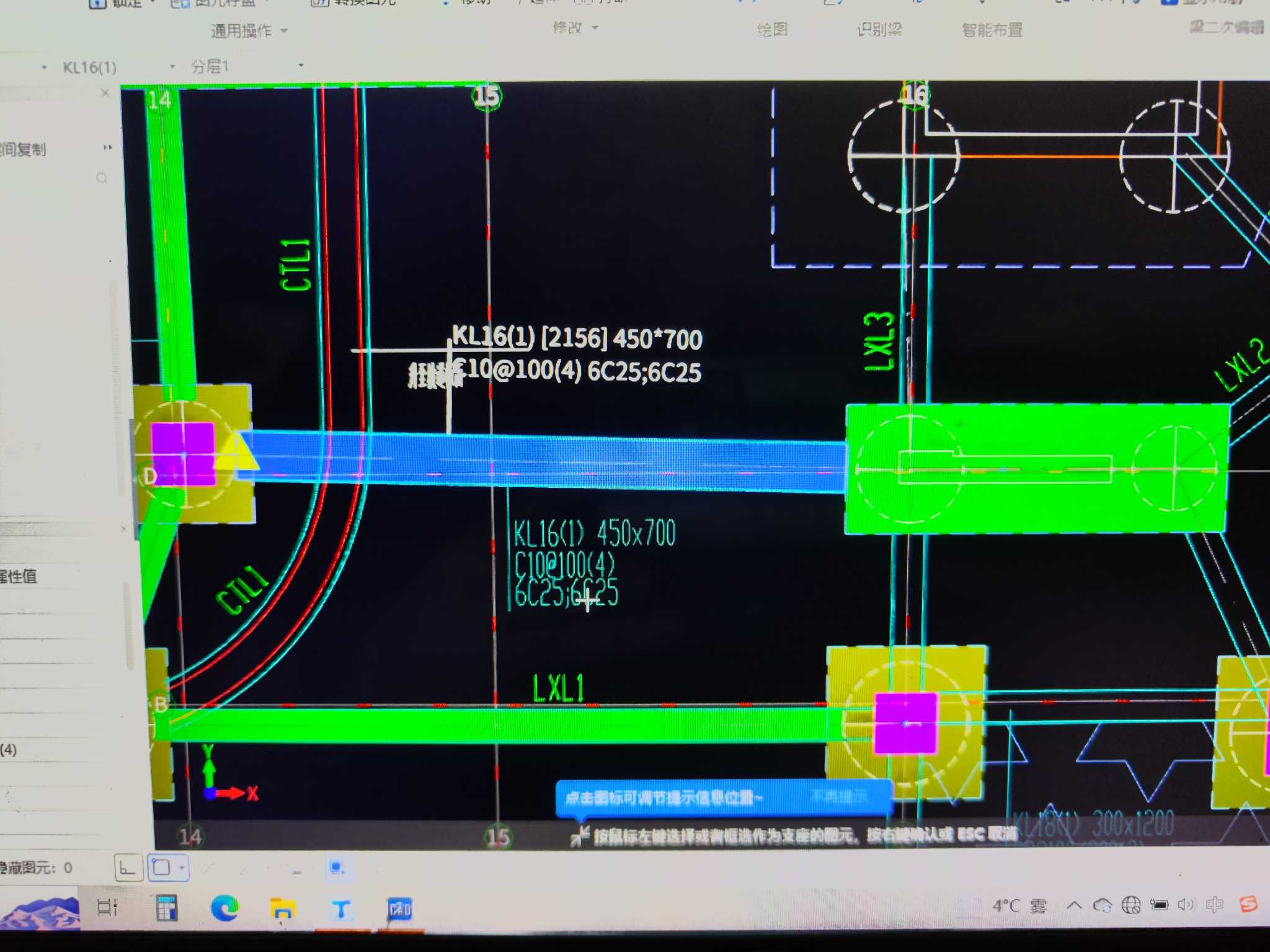Open dropdown arrow beside rectangle selection button

coord(182,867)
